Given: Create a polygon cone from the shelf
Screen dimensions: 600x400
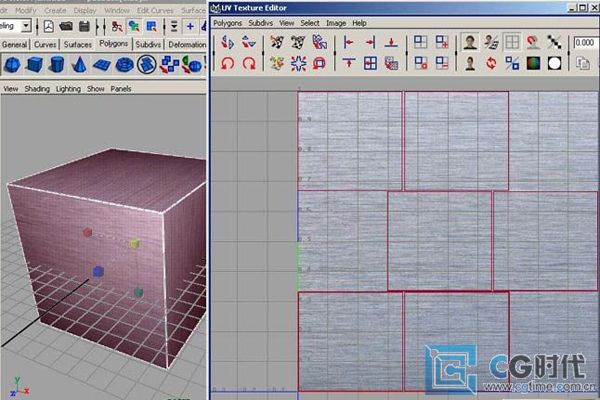Looking at the screenshot, I should 79,65.
